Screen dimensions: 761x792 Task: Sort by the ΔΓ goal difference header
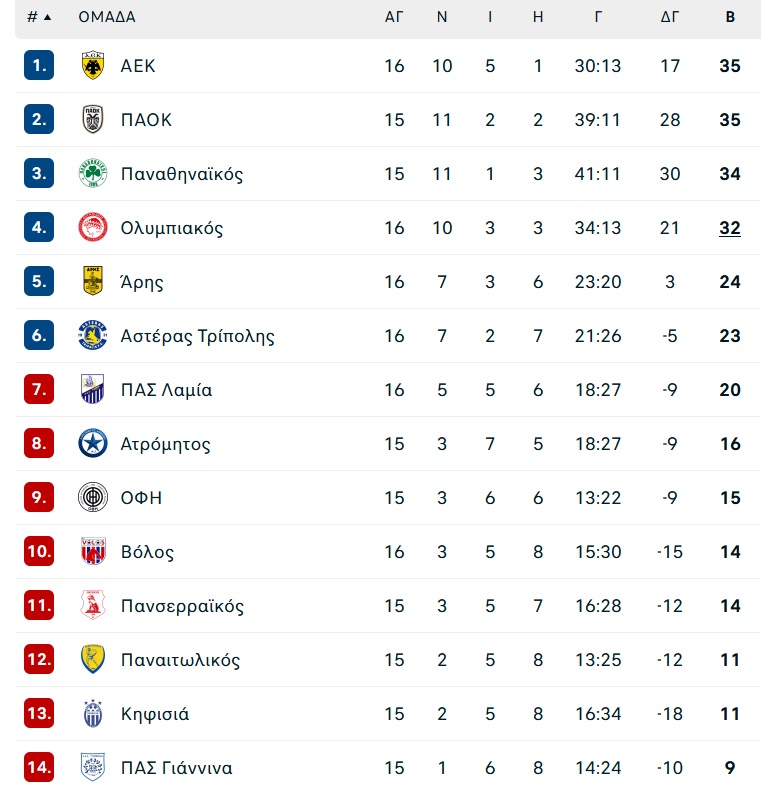(x=670, y=17)
